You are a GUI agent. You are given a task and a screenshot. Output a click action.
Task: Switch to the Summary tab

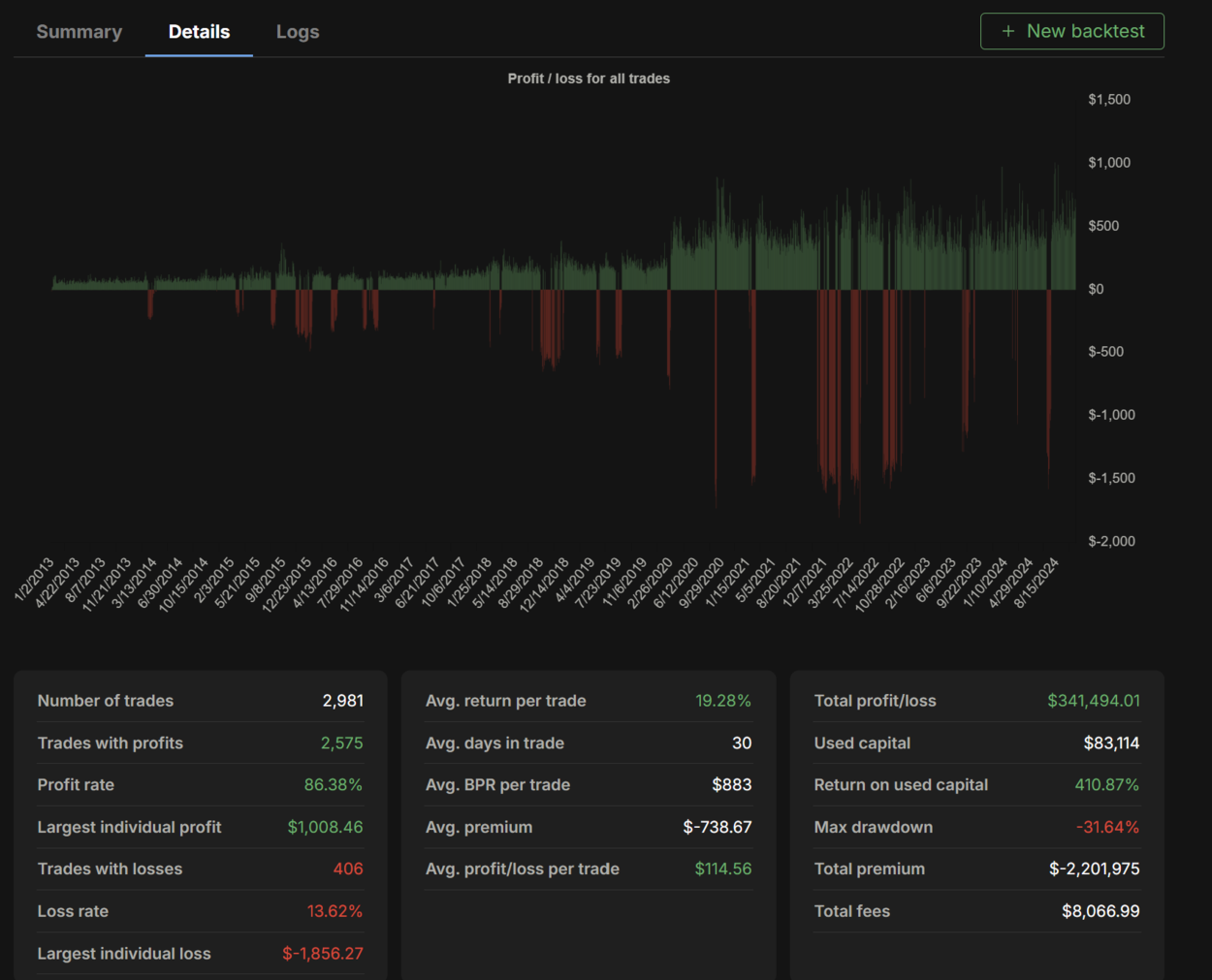click(x=80, y=32)
